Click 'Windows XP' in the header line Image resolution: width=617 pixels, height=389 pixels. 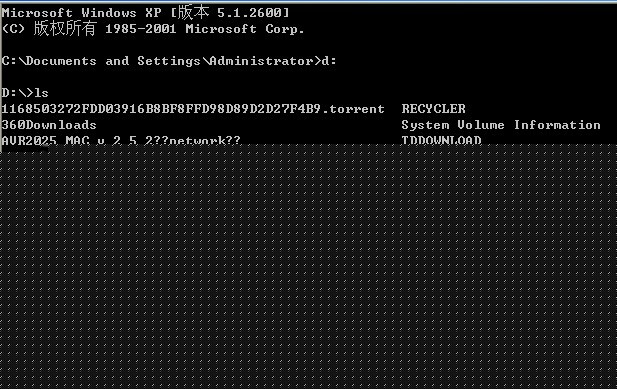(121, 13)
